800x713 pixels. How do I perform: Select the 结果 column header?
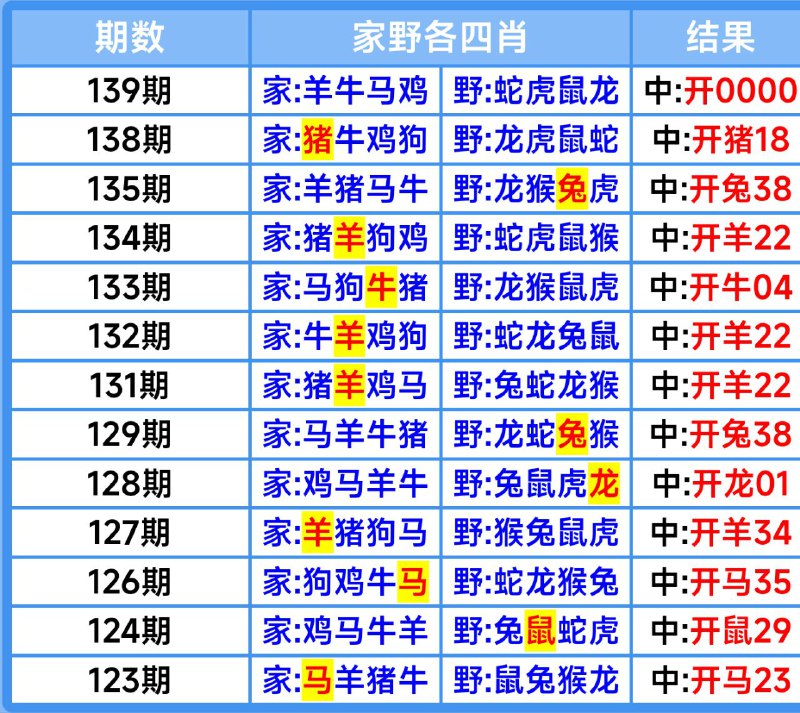[x=716, y=37]
